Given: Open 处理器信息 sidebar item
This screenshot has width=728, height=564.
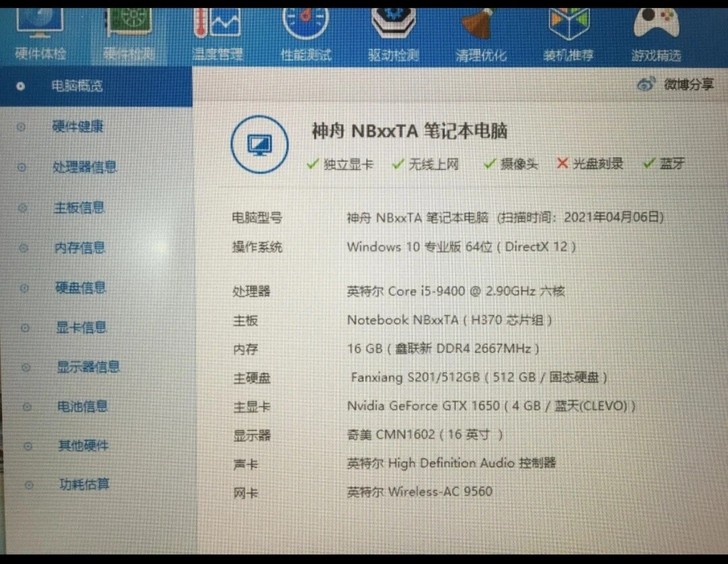Looking at the screenshot, I should tap(84, 167).
